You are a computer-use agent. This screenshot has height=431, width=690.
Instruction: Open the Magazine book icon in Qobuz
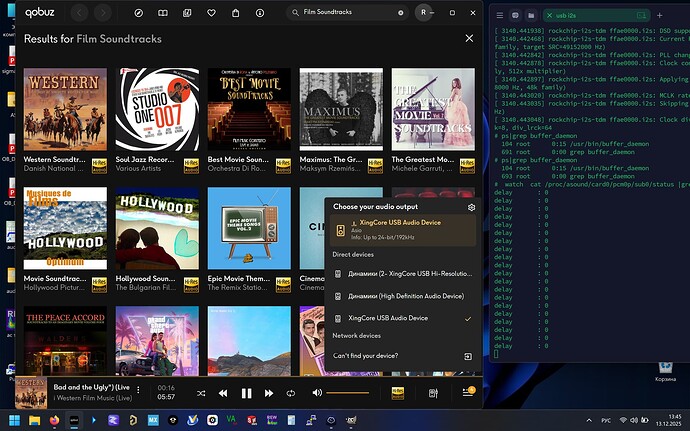163,13
